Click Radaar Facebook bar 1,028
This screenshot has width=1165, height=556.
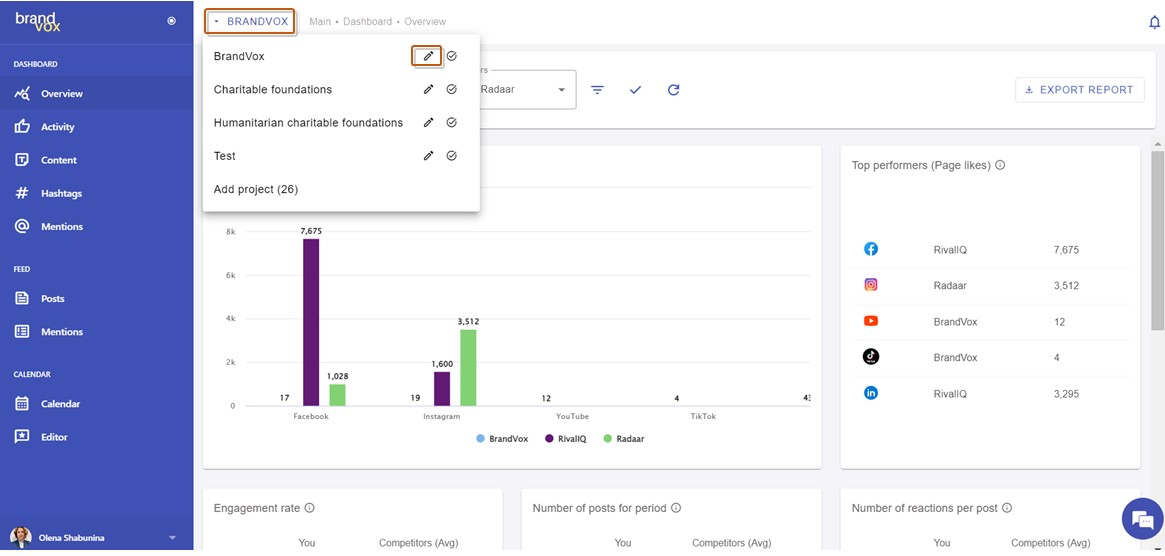(x=337, y=395)
